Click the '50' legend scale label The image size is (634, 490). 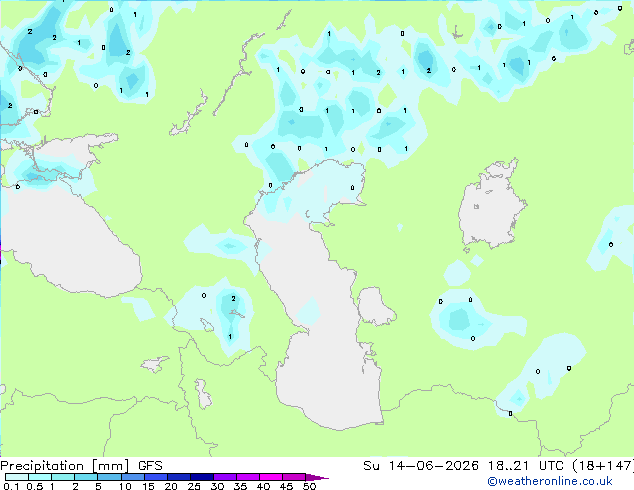click(309, 486)
